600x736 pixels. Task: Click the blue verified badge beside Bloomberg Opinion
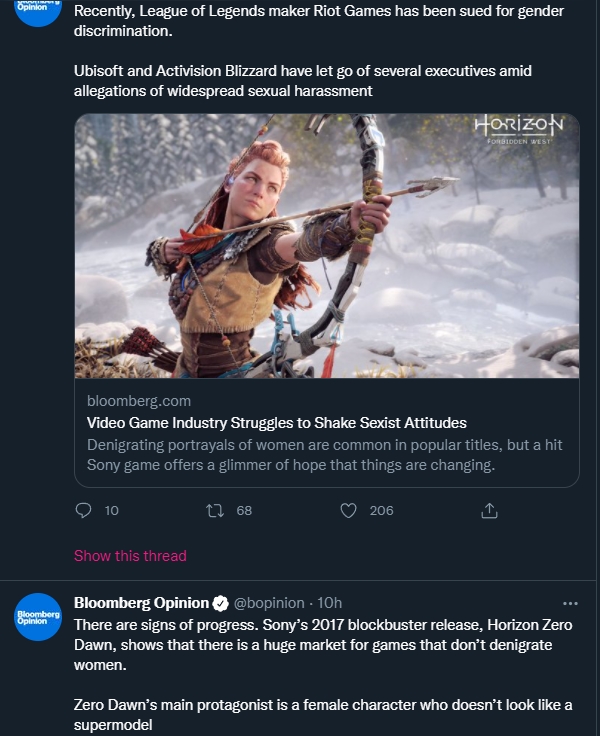220,603
